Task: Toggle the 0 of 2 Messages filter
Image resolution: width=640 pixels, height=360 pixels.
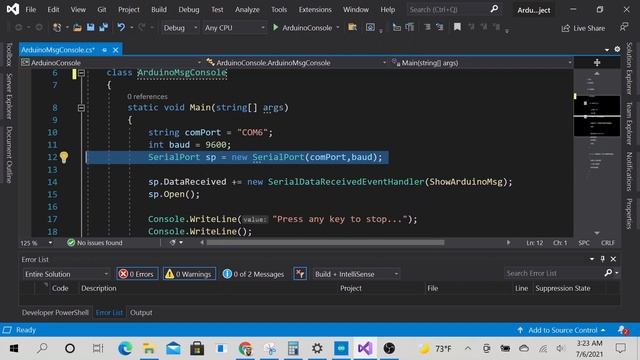Action: coord(253,274)
